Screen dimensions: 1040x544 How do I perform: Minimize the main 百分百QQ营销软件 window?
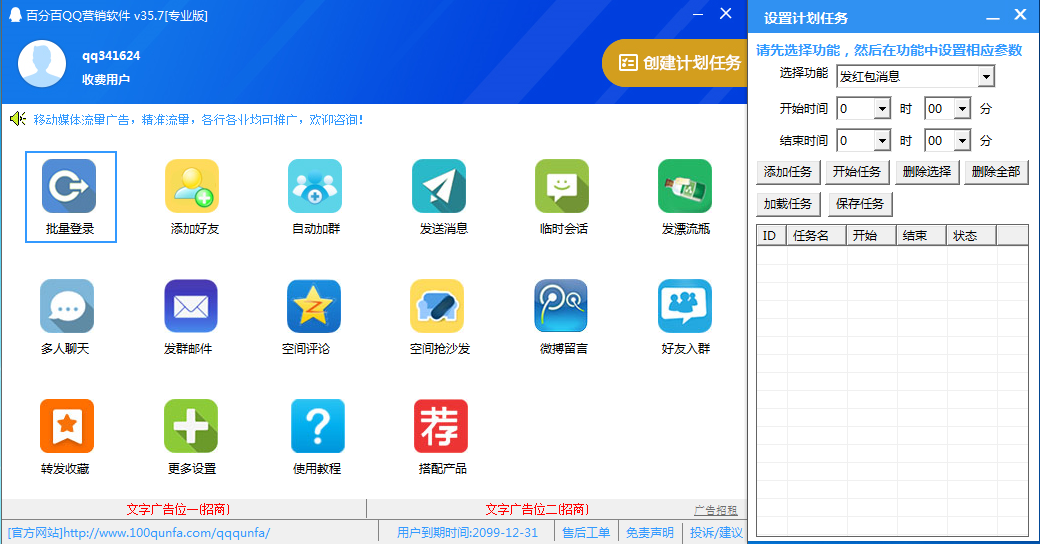(x=698, y=14)
